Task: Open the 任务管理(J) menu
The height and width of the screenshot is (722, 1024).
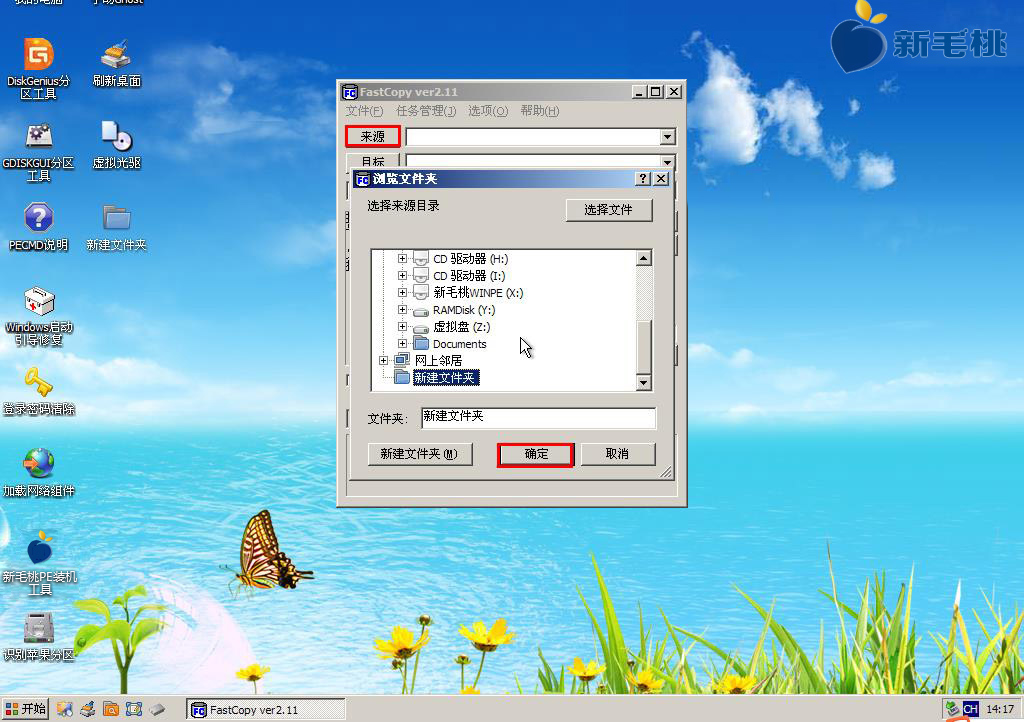Action: (426, 111)
